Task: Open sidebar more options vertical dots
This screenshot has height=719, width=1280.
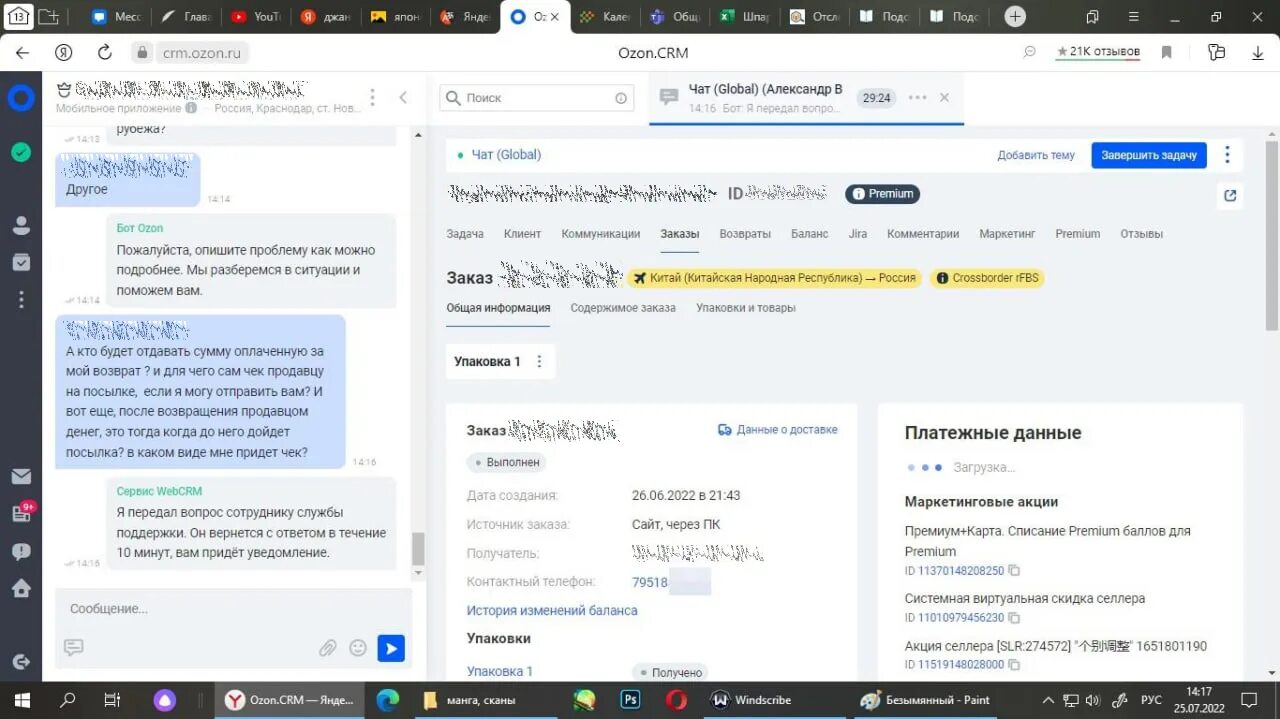Action: tap(21, 299)
